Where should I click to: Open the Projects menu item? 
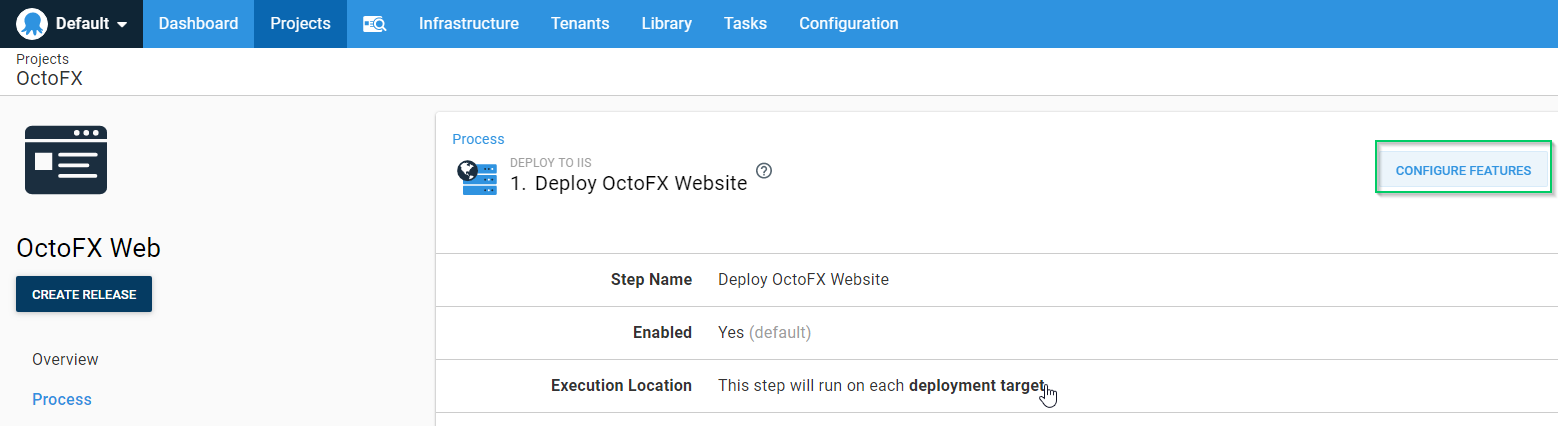(x=300, y=24)
